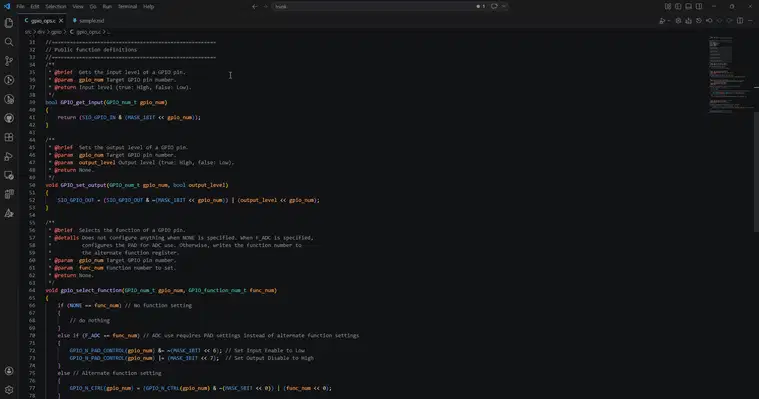Click the minimap code overview

(730, 75)
